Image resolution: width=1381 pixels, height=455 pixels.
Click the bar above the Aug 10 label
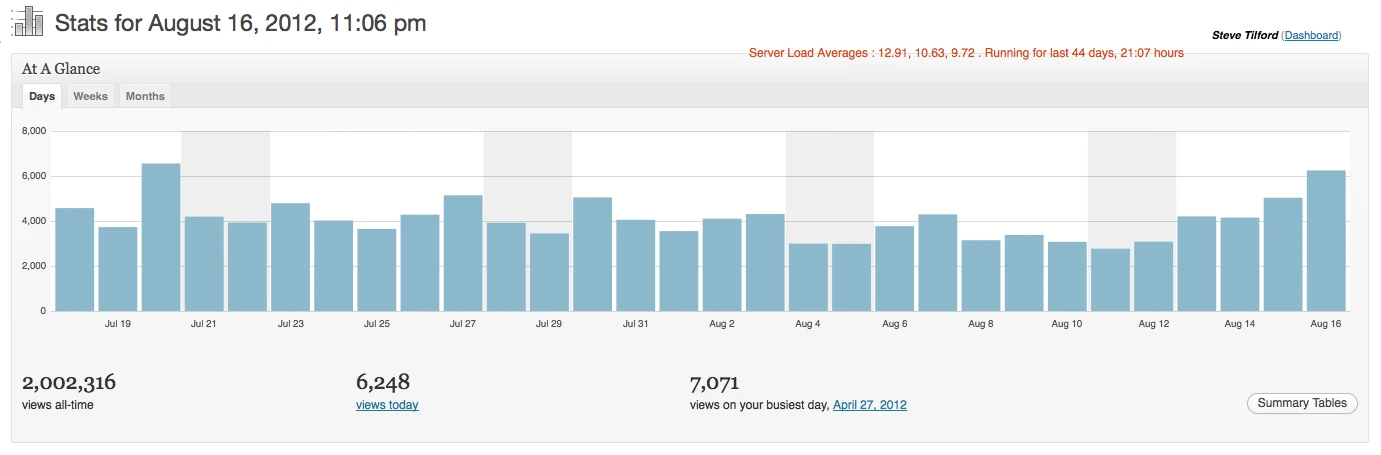[1067, 276]
